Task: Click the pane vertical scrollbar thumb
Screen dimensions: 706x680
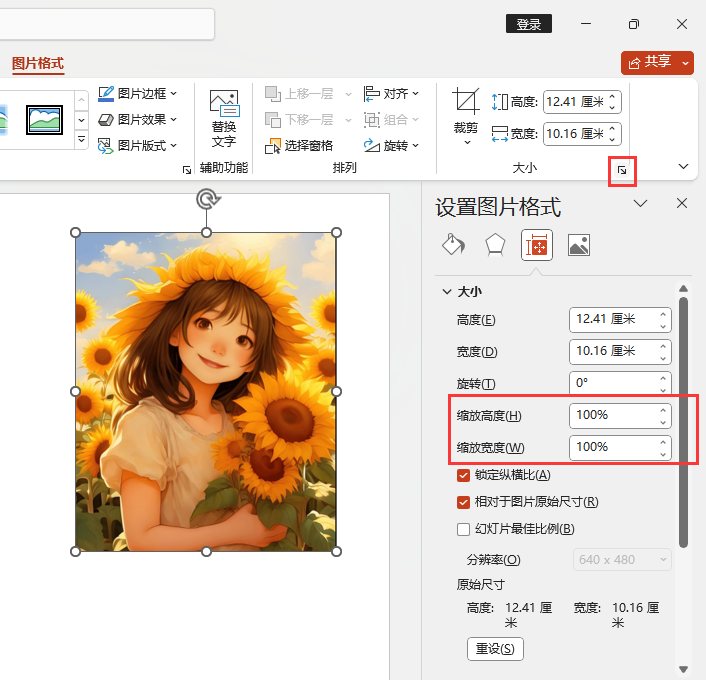Action: (683, 422)
